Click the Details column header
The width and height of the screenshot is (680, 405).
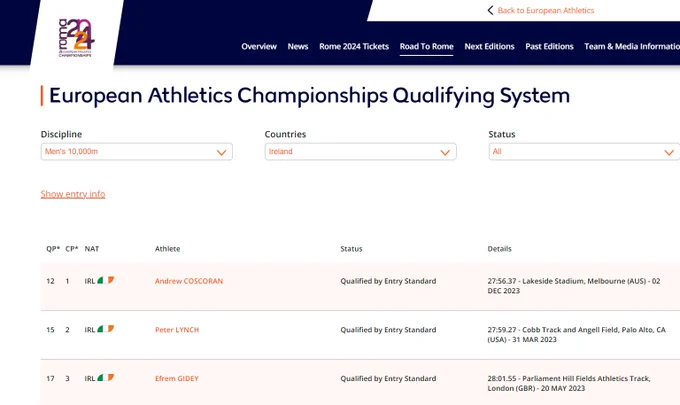[500, 249]
